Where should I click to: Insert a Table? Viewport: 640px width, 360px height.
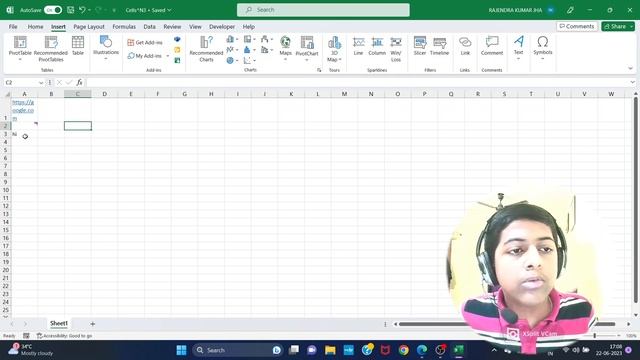(78, 45)
